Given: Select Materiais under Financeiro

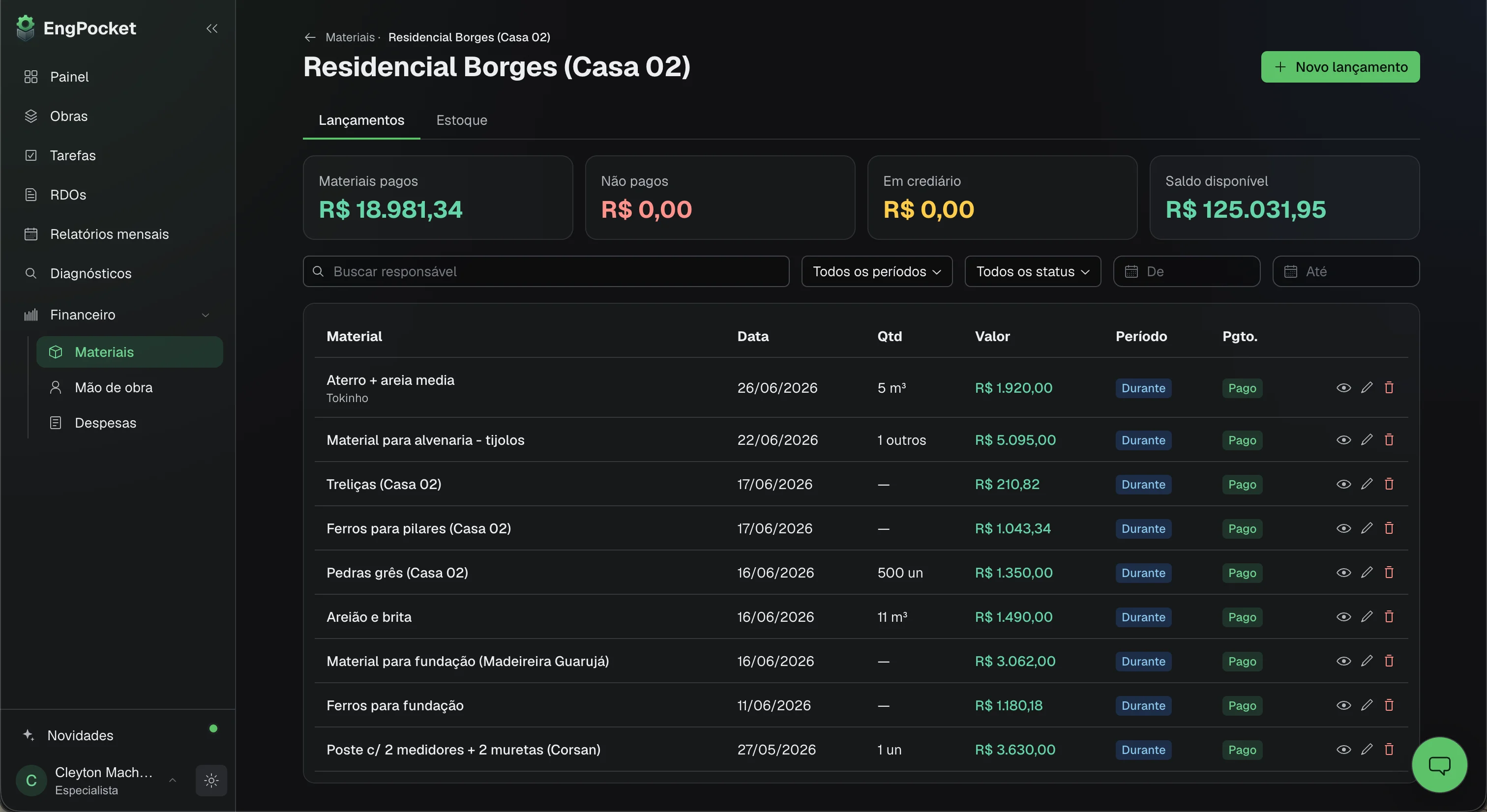Looking at the screenshot, I should 129,352.
